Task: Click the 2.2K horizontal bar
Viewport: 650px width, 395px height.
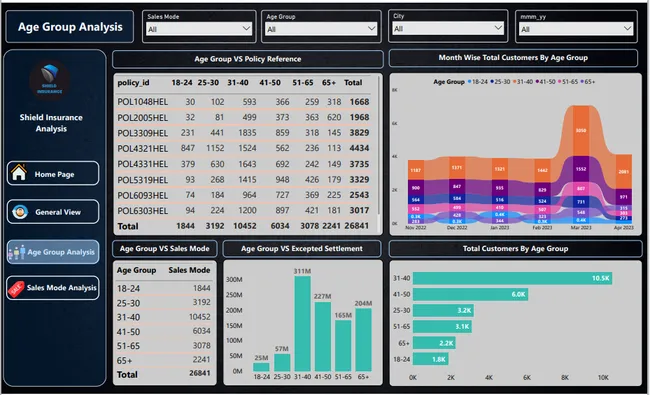Action: click(x=434, y=343)
